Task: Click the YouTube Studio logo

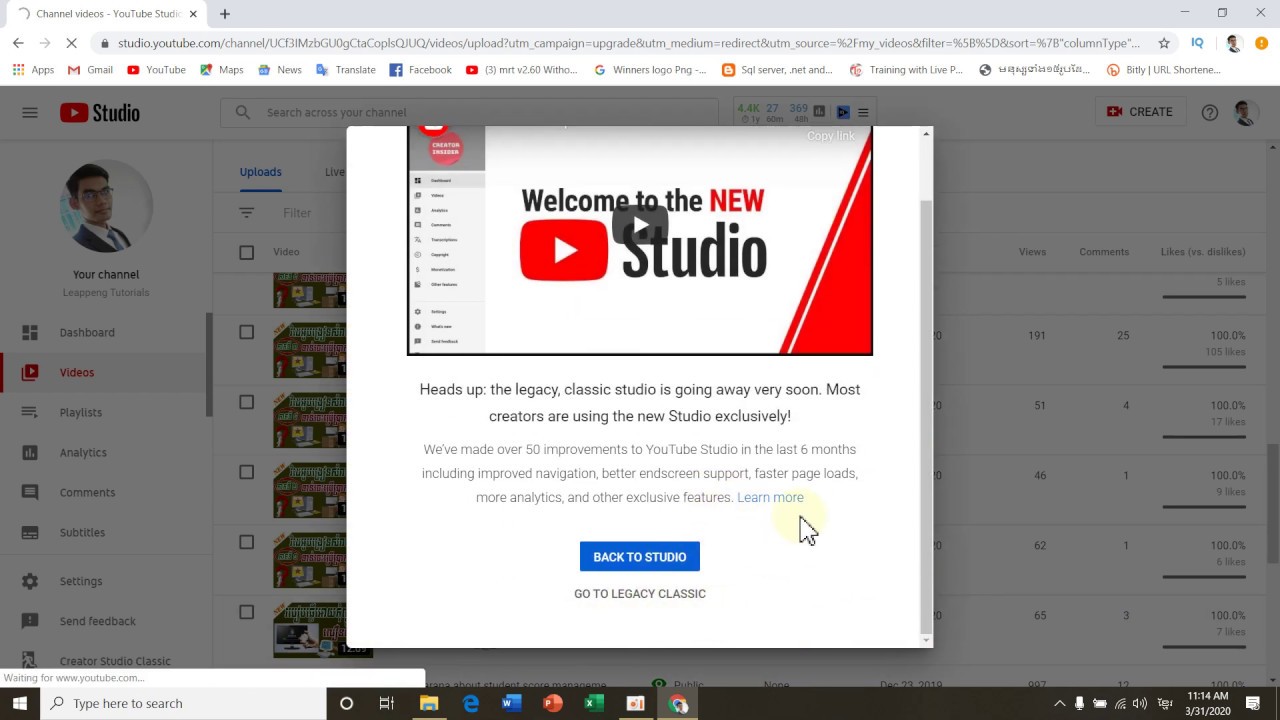Action: 100,113
